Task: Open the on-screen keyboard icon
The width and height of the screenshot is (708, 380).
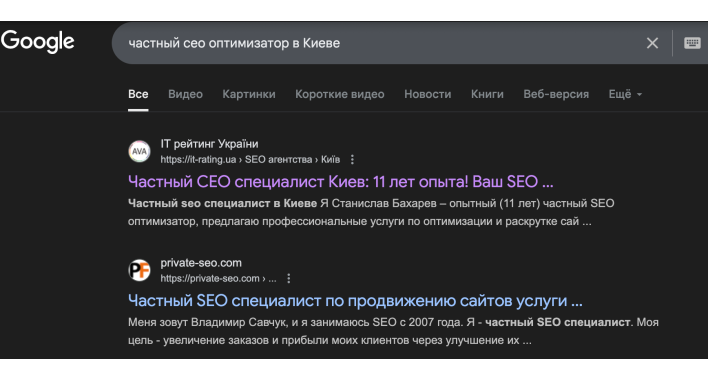Action: point(692,43)
